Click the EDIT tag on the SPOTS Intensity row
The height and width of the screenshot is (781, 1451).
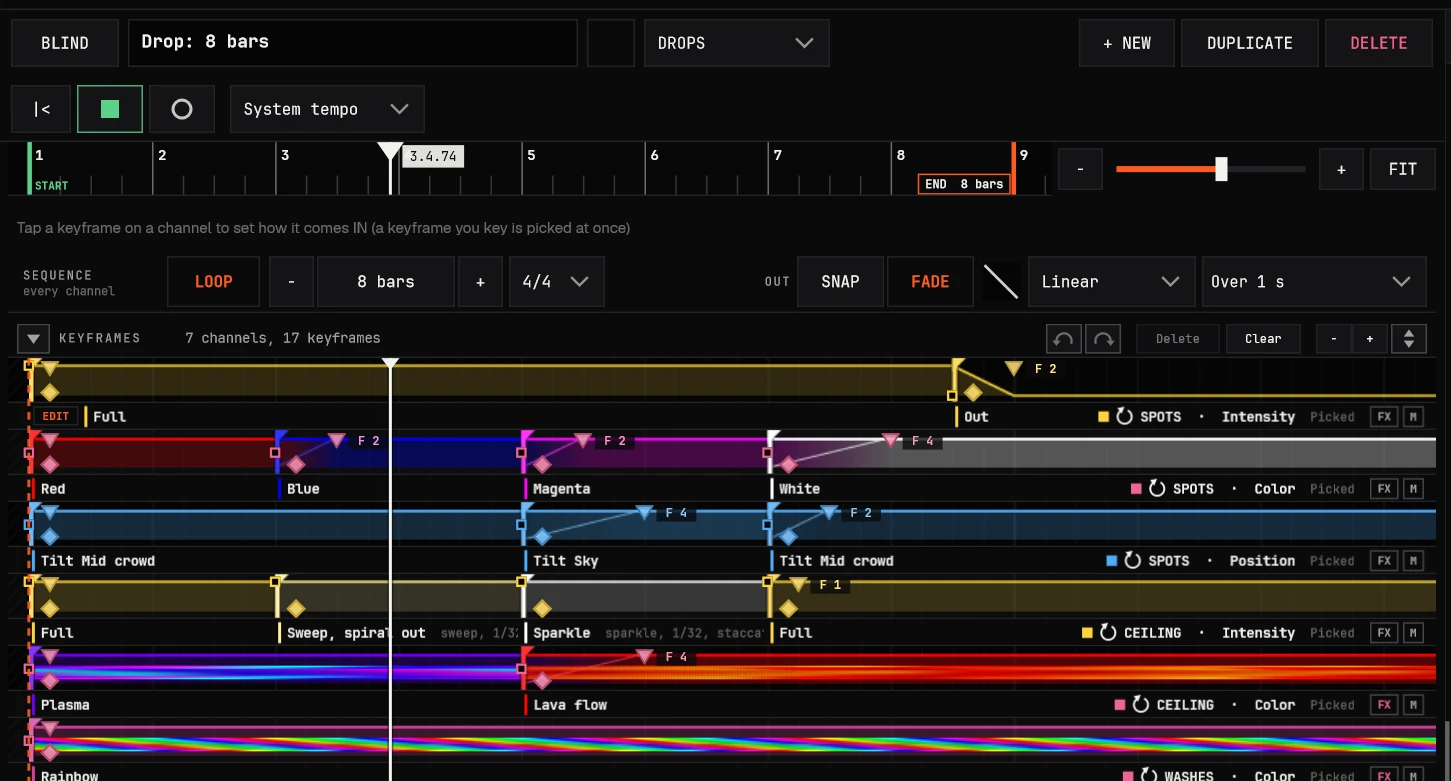click(x=56, y=416)
